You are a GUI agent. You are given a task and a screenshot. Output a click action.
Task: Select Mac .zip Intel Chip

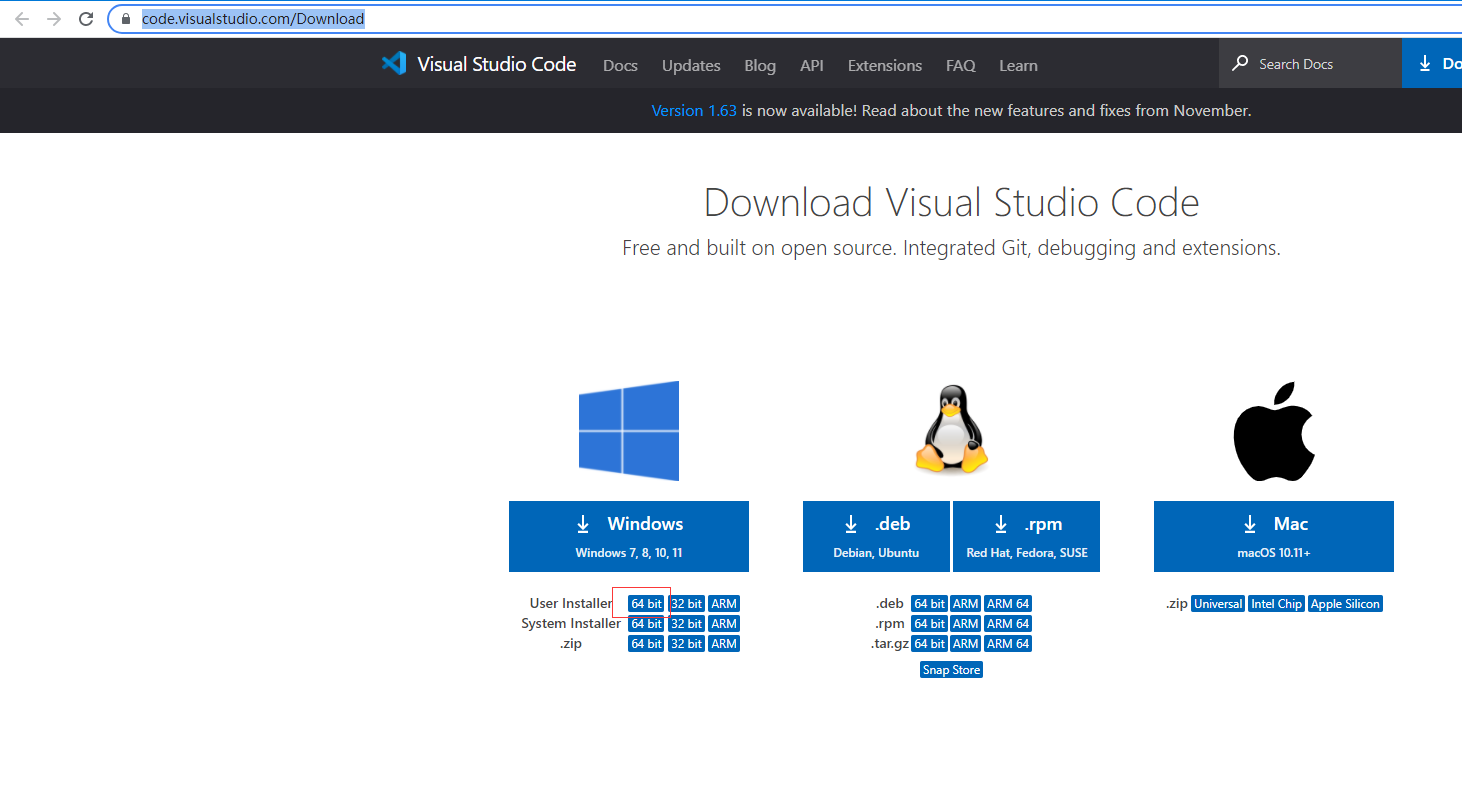coord(1277,604)
